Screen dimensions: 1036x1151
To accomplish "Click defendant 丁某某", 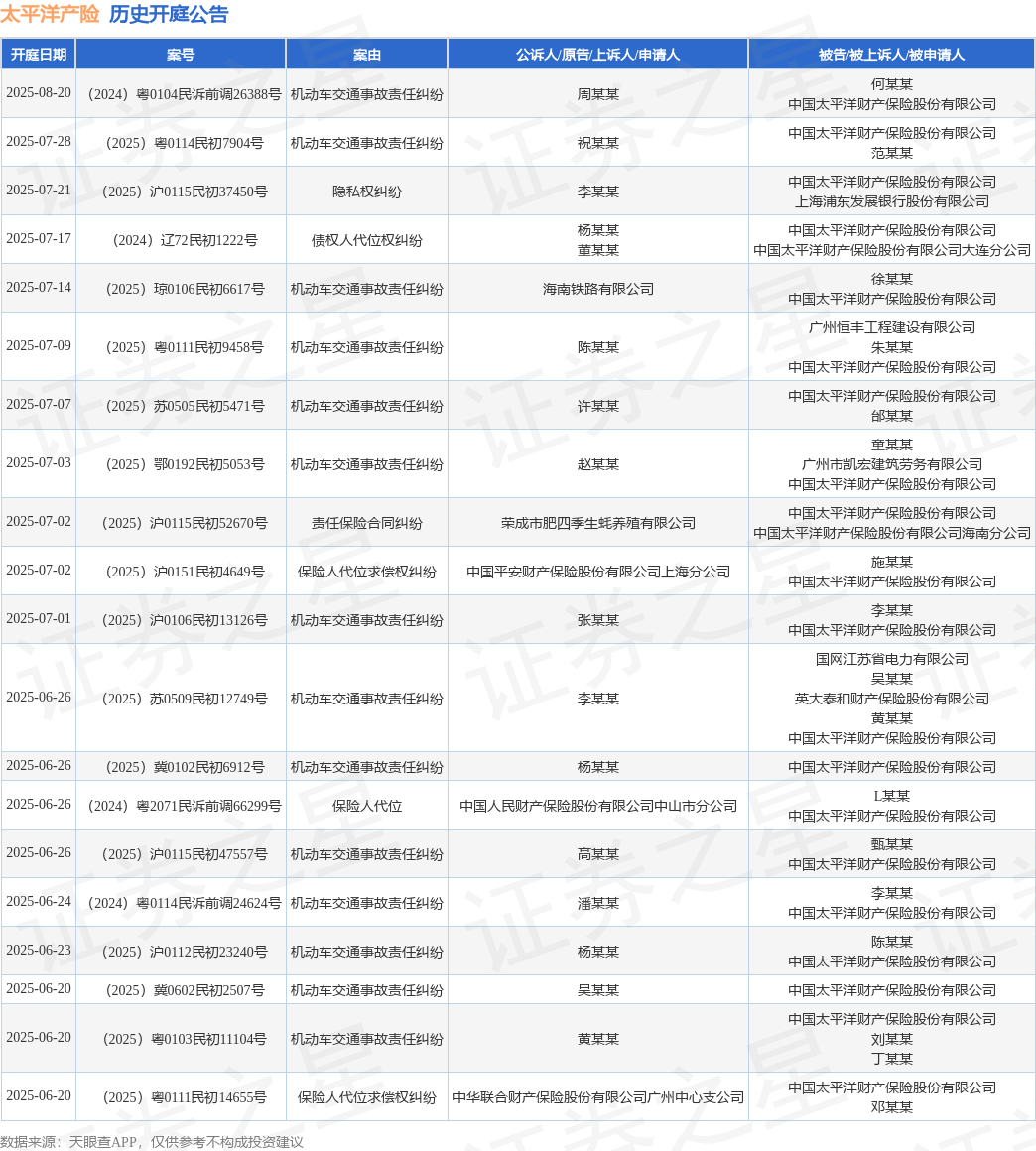I will (891, 1059).
